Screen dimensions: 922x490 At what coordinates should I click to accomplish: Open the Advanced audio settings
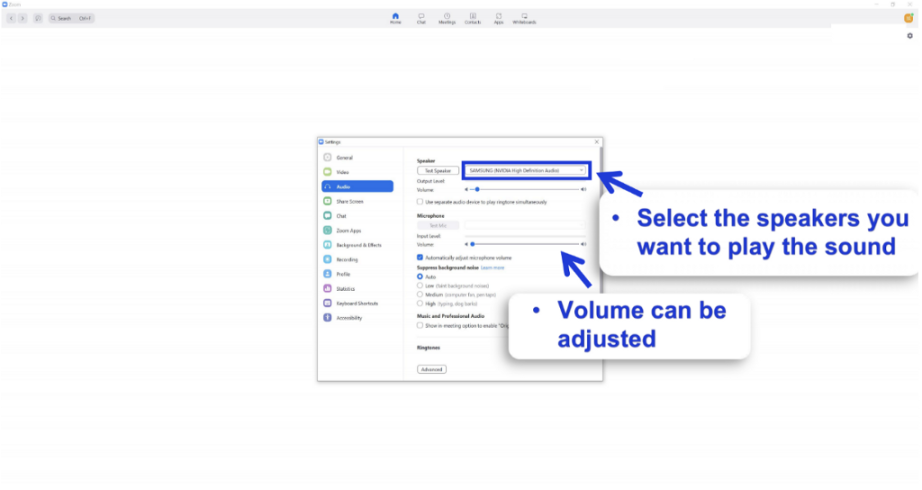pyautogui.click(x=431, y=369)
